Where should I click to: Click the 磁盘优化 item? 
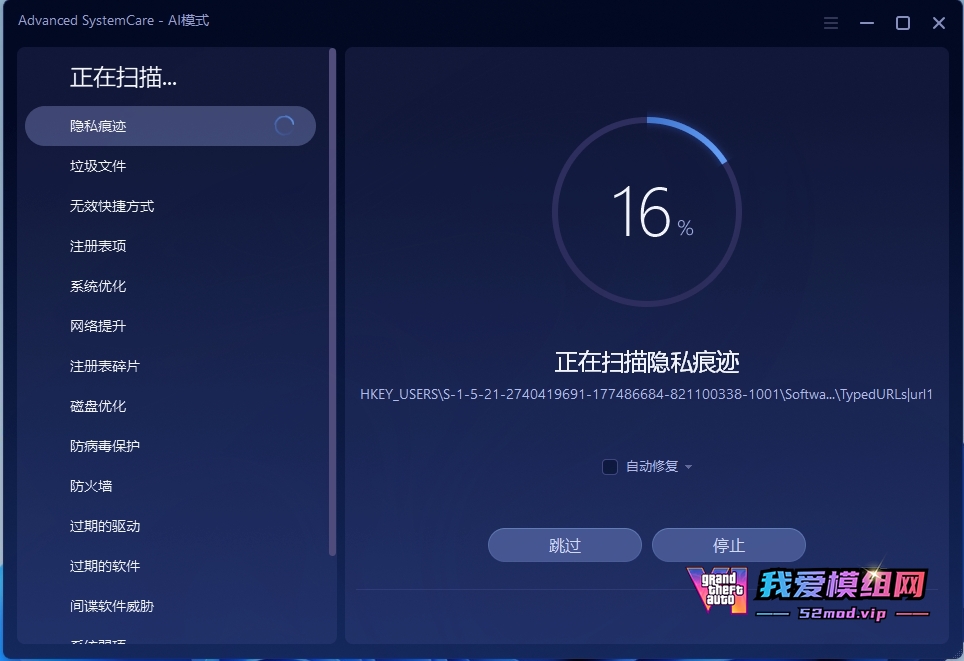pos(98,406)
